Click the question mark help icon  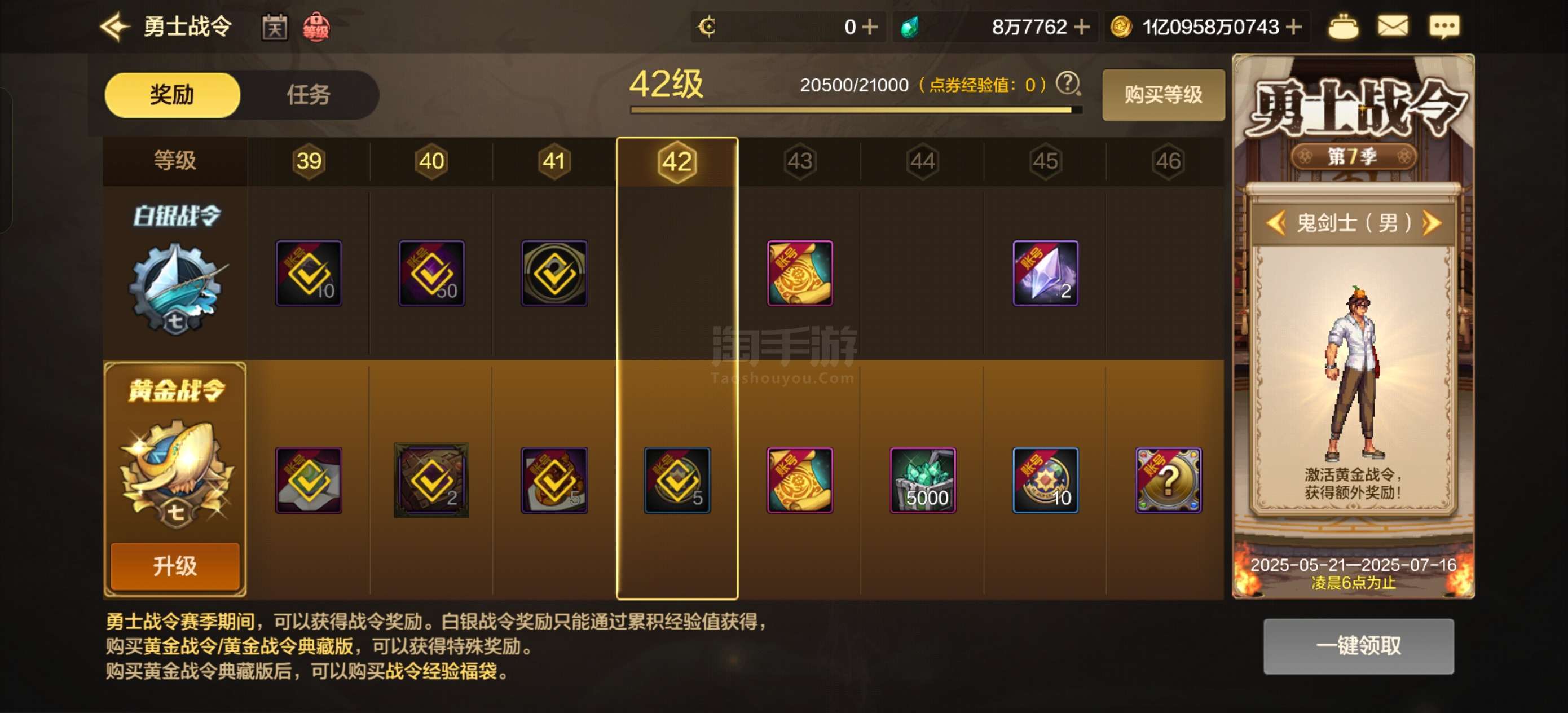point(1068,83)
